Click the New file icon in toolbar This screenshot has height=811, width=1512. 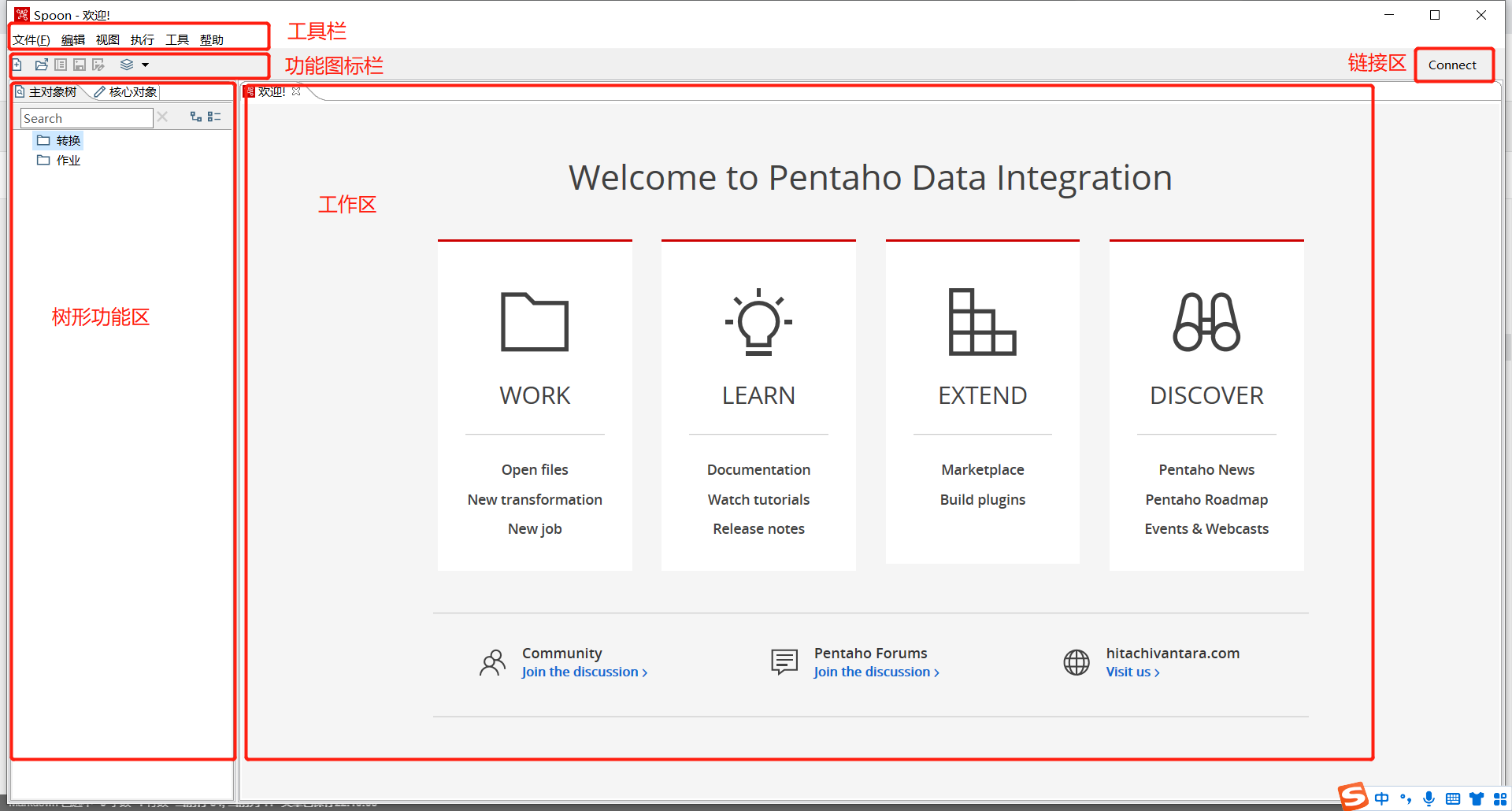click(x=17, y=65)
